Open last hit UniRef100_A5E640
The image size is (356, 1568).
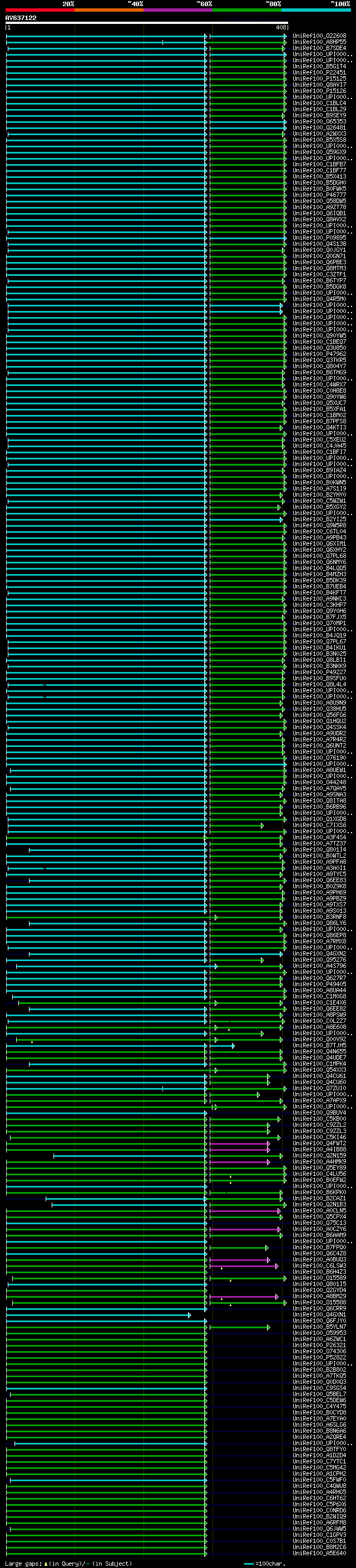click(319, 1553)
